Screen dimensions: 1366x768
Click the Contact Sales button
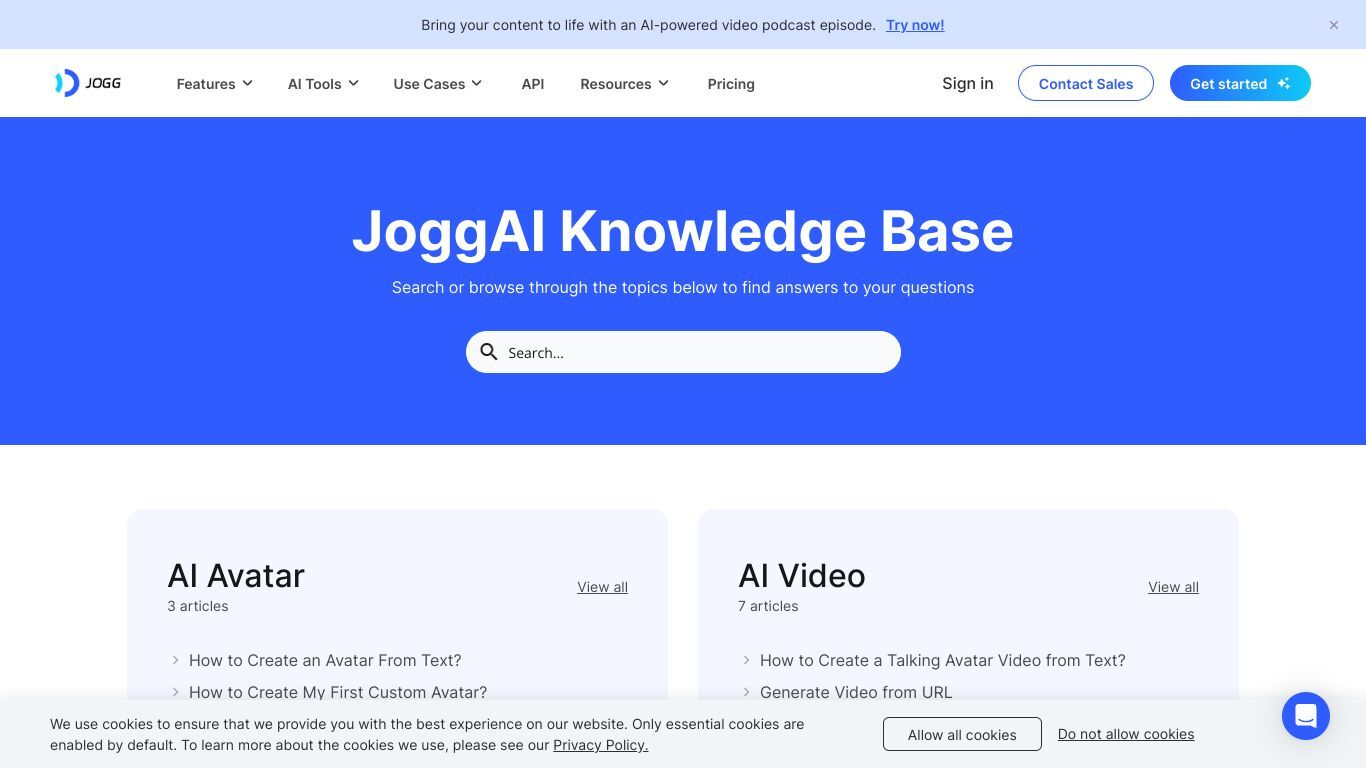(1086, 83)
